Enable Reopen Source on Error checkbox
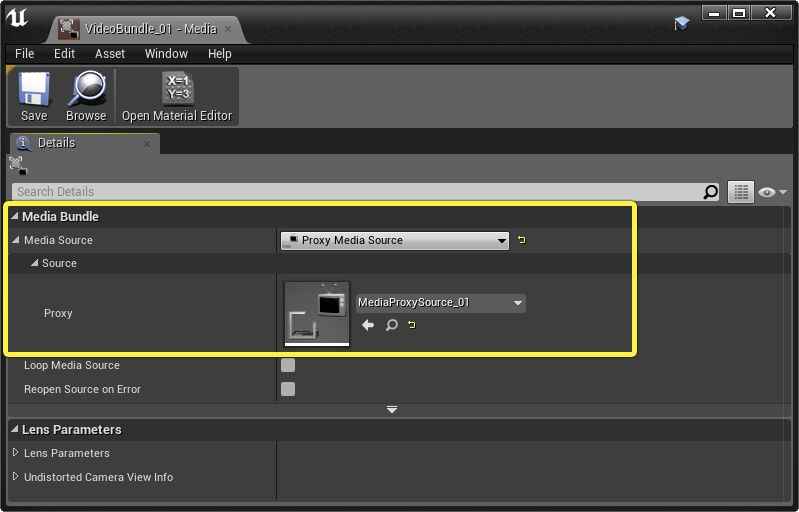799x512 pixels. tap(288, 389)
